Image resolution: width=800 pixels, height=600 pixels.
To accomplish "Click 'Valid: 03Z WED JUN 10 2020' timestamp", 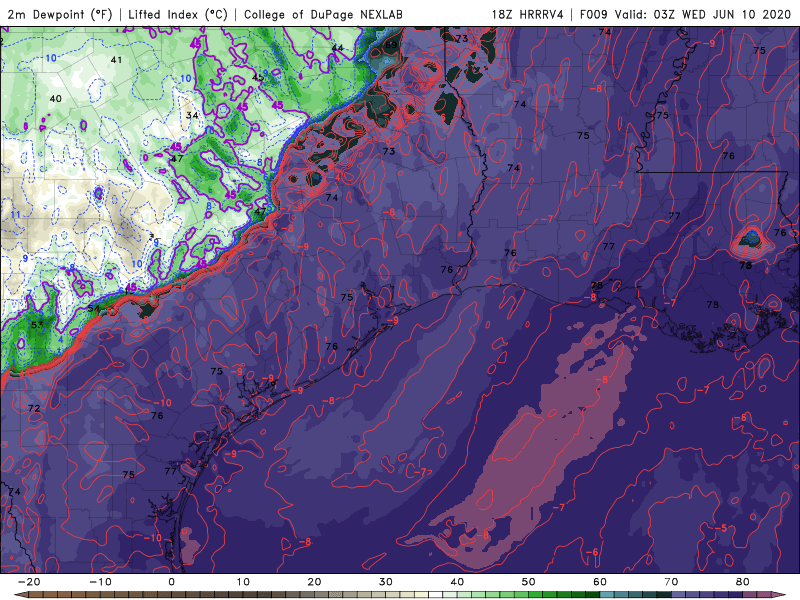I will pos(703,14).
